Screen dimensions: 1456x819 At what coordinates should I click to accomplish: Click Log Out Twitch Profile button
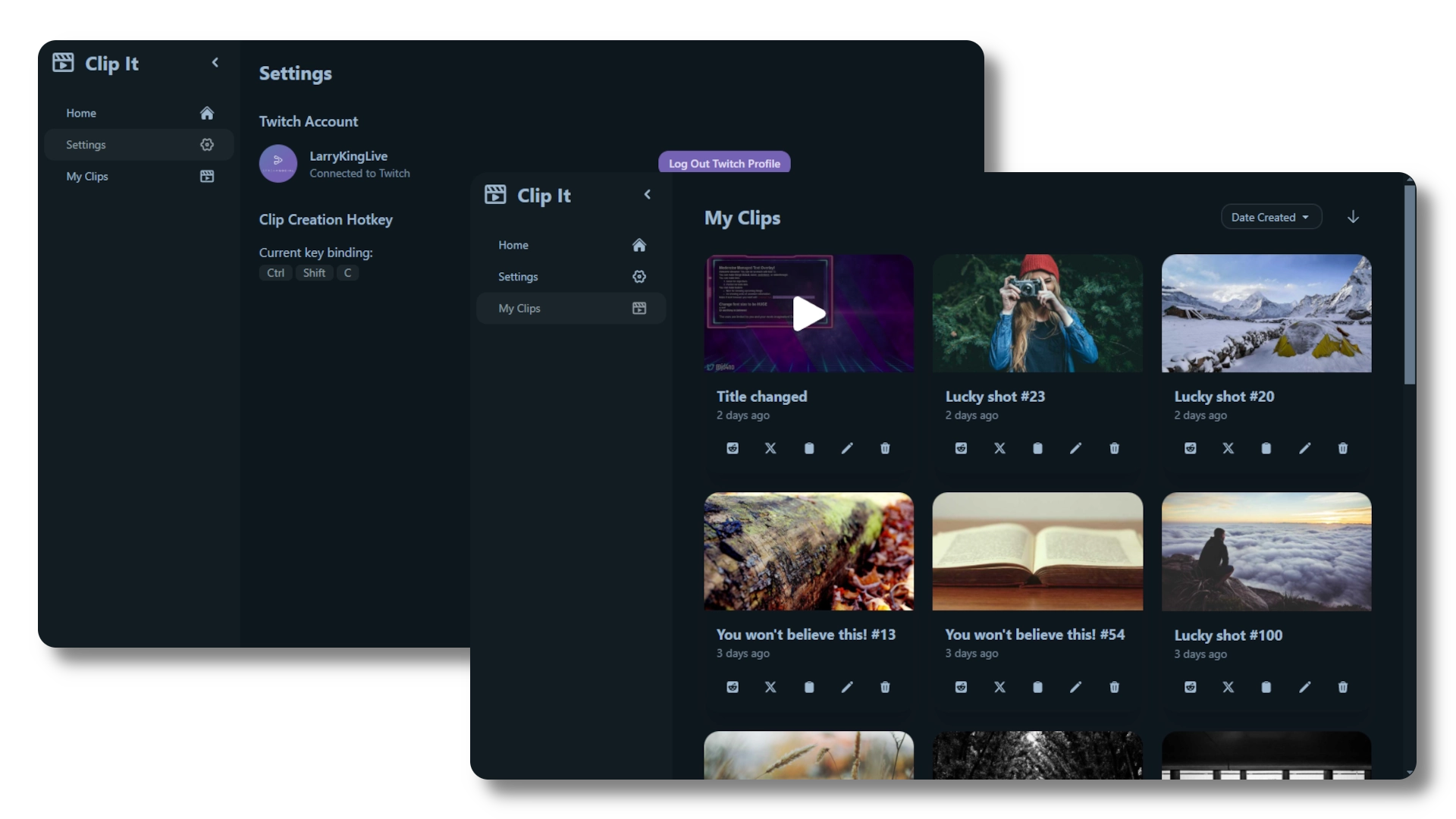(x=723, y=163)
